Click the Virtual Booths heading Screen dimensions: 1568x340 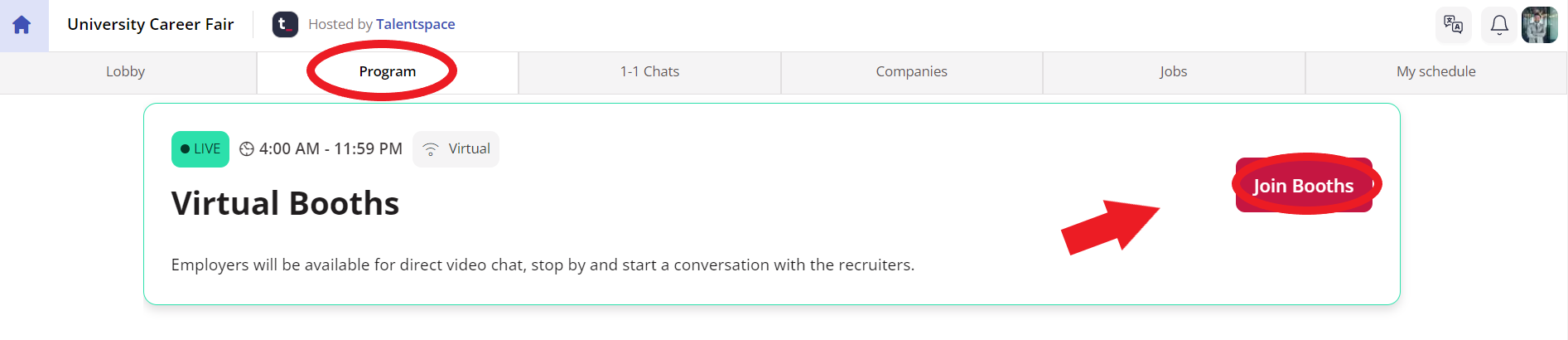[x=285, y=203]
